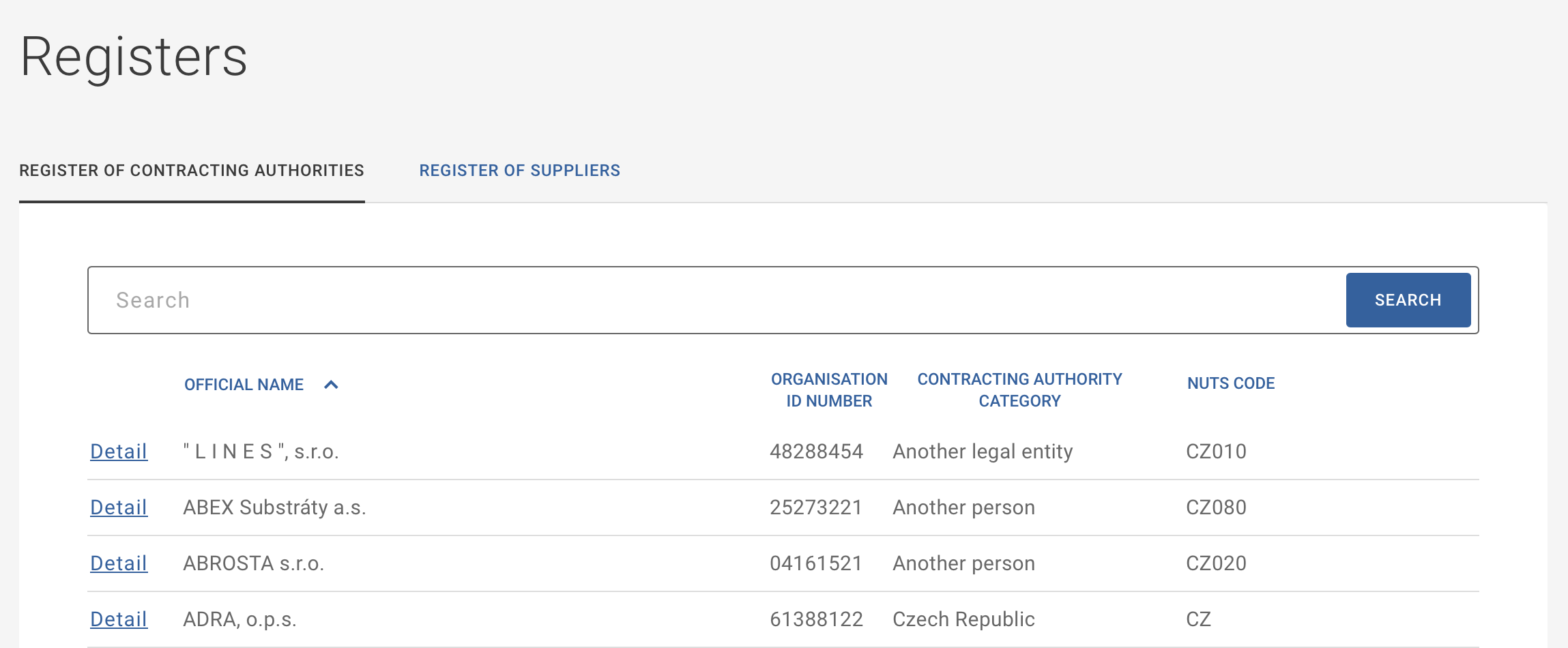Click NUTS code CZ080 cell
This screenshot has height=648, width=1568.
[x=1216, y=507]
